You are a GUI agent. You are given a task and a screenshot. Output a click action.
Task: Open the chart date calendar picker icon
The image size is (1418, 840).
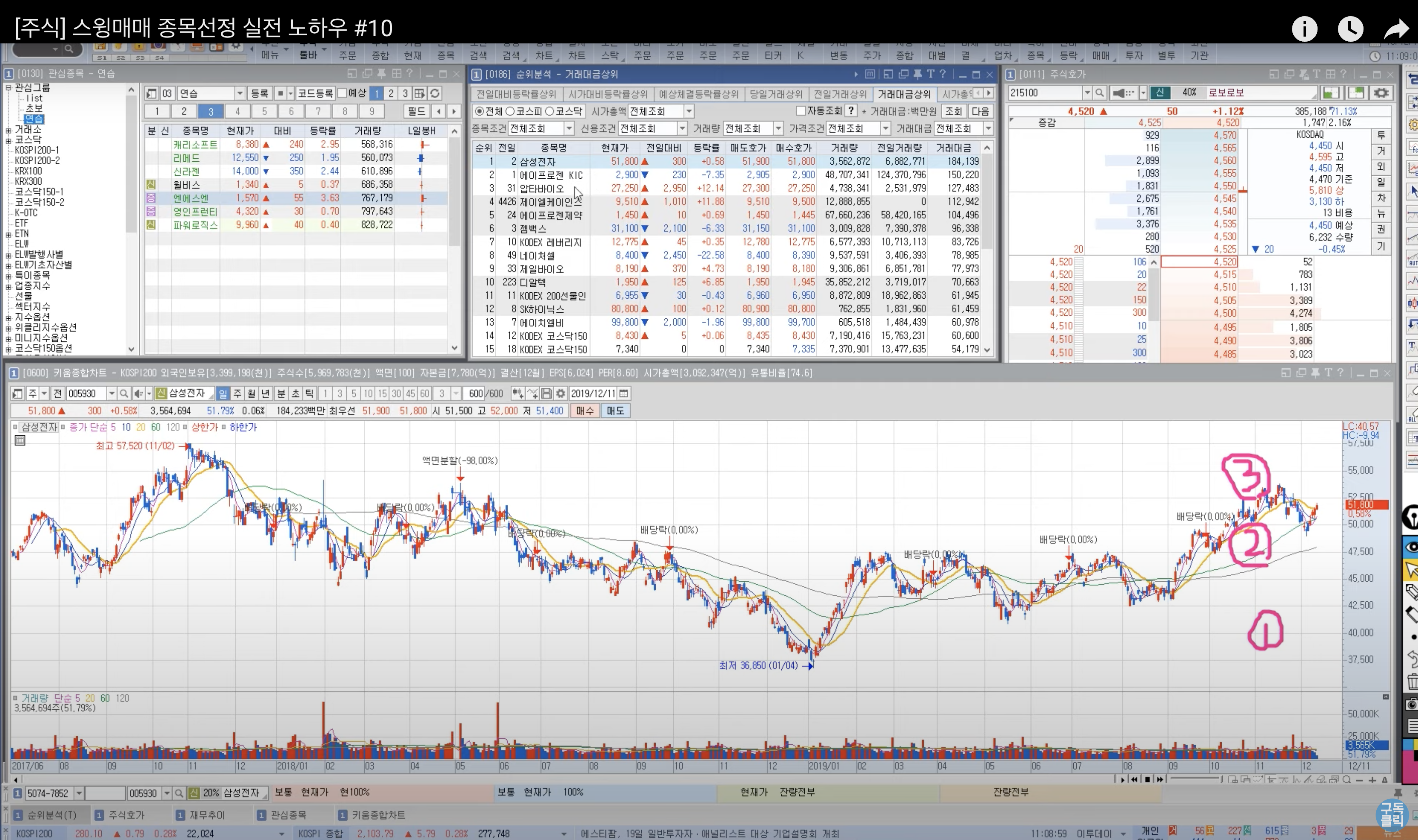[x=623, y=393]
